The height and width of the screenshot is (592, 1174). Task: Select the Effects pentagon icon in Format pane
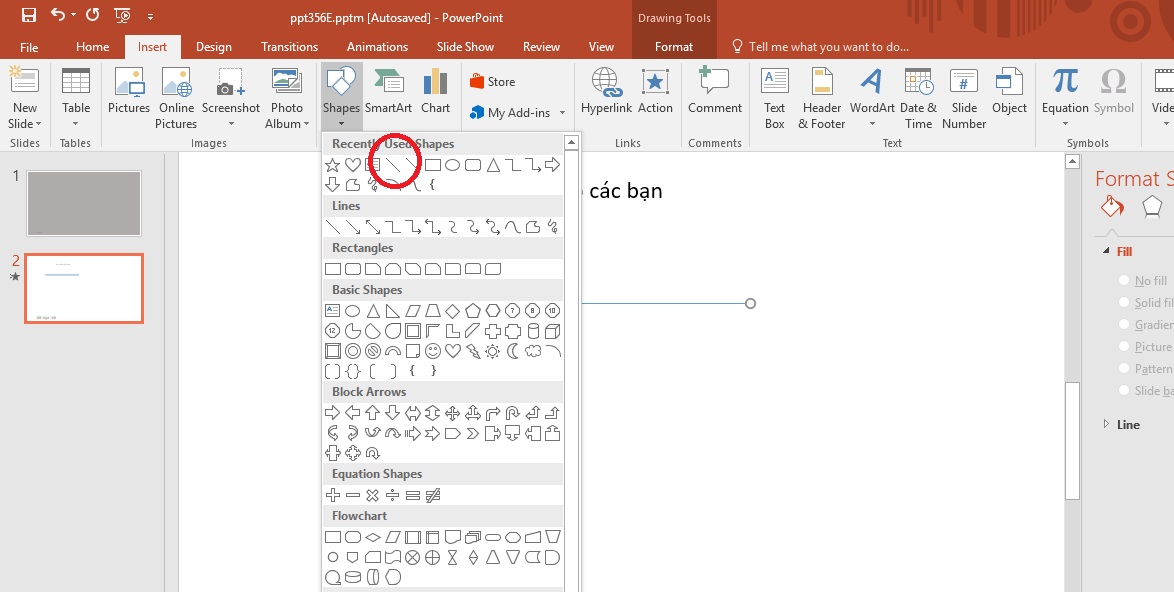click(x=1152, y=207)
